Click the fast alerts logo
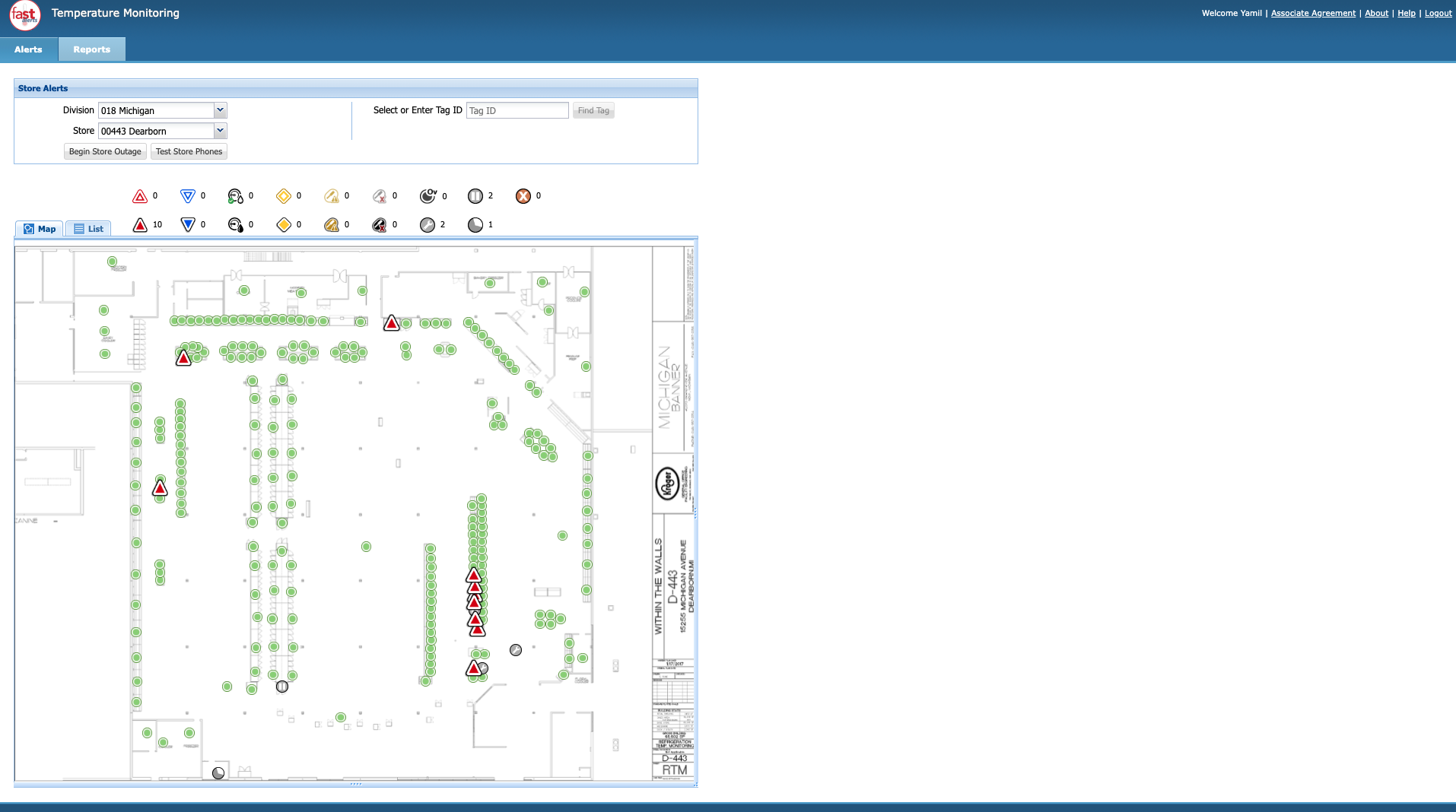The height and width of the screenshot is (812, 1456). (x=24, y=15)
